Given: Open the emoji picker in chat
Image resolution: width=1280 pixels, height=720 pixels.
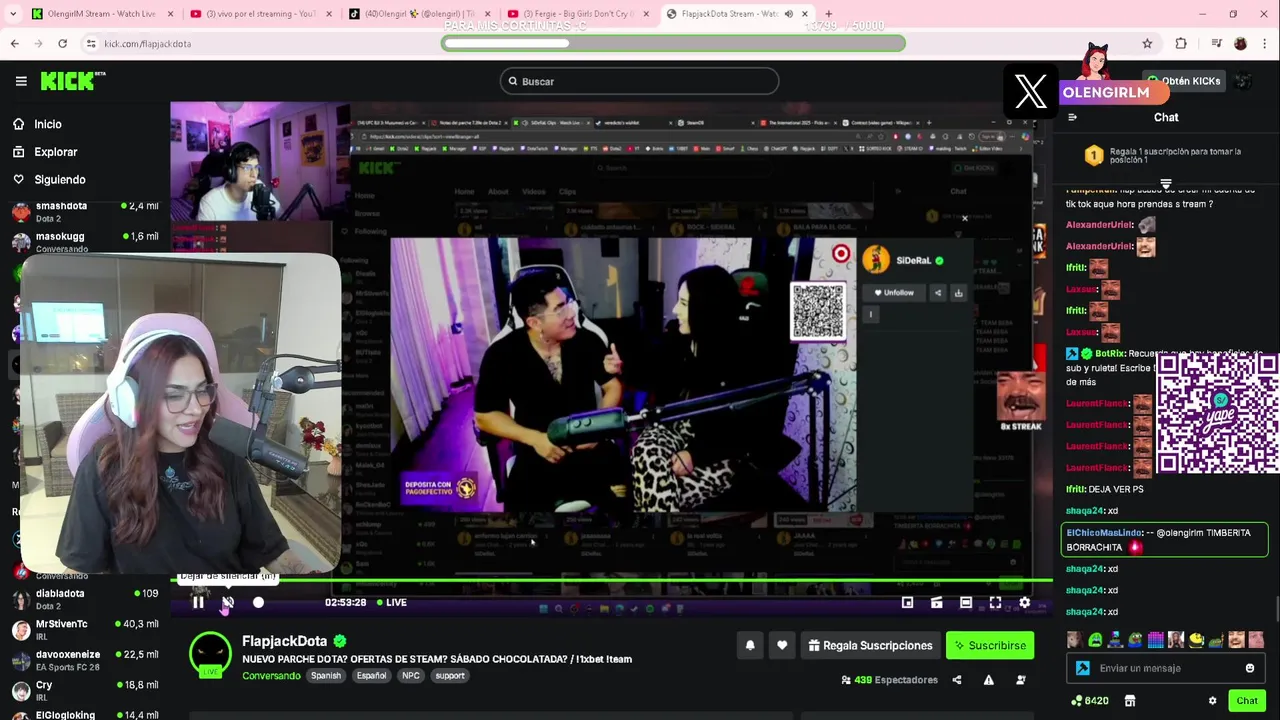Looking at the screenshot, I should click(1250, 668).
